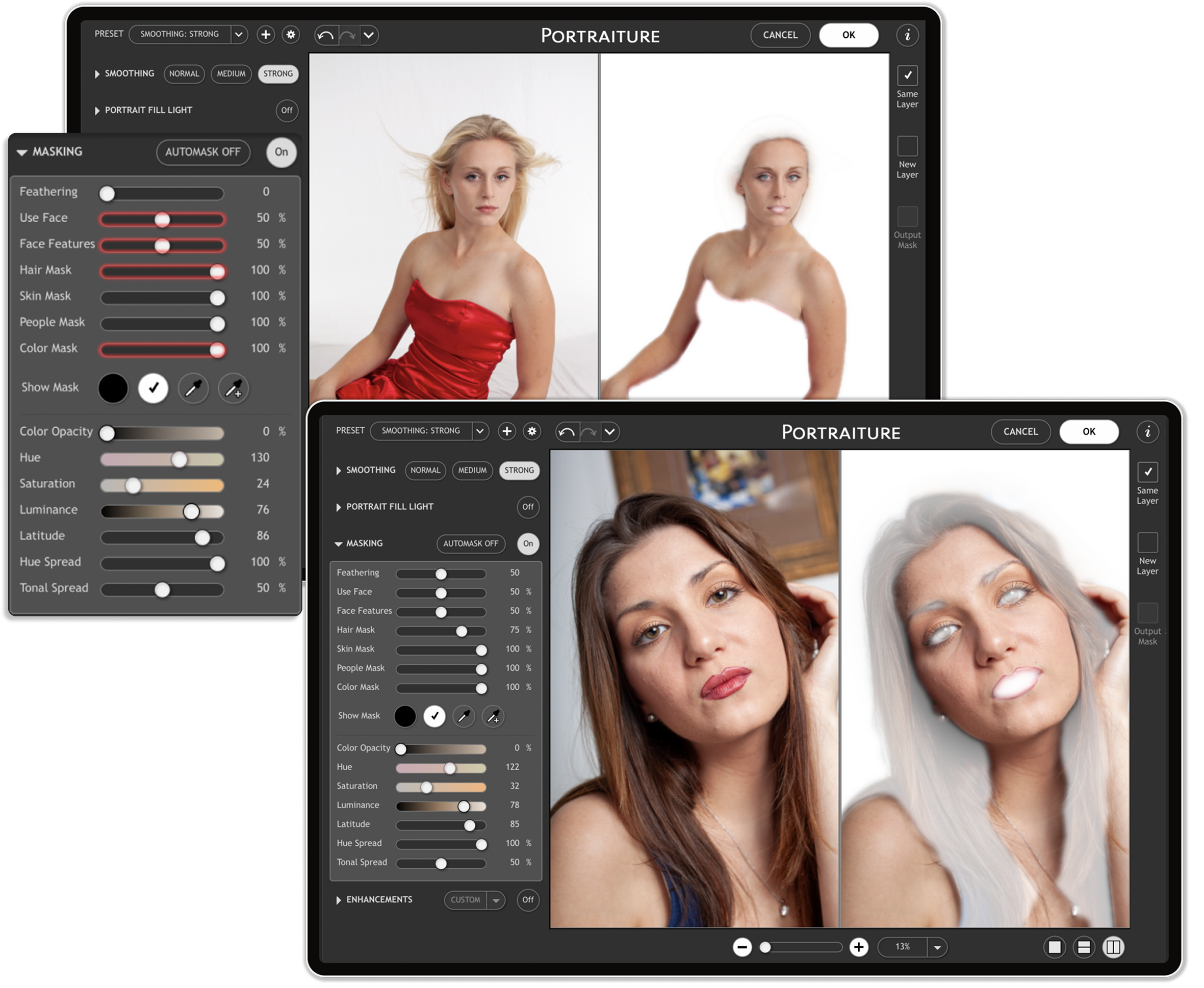The height and width of the screenshot is (988, 1204).
Task: Select Normal smoothing in front window
Action: pos(425,471)
